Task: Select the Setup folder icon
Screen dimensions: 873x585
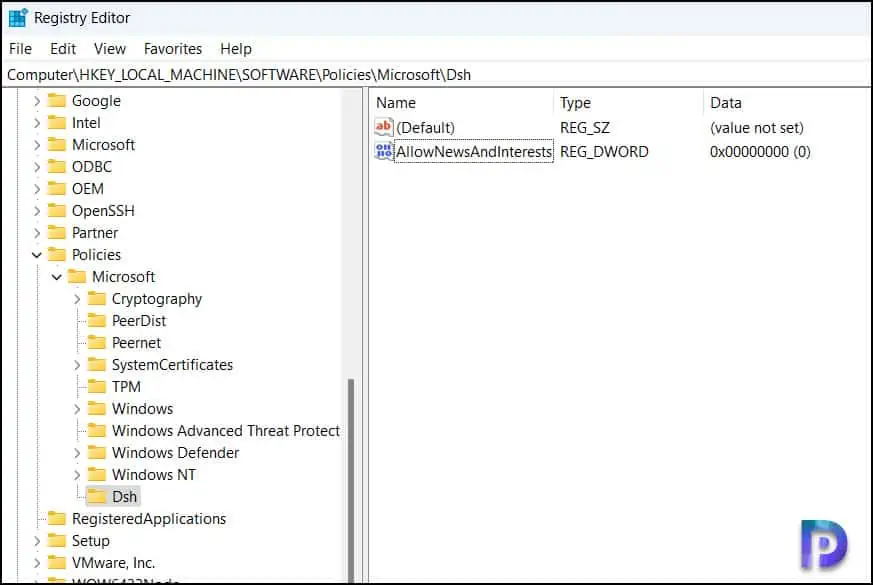Action: (57, 540)
